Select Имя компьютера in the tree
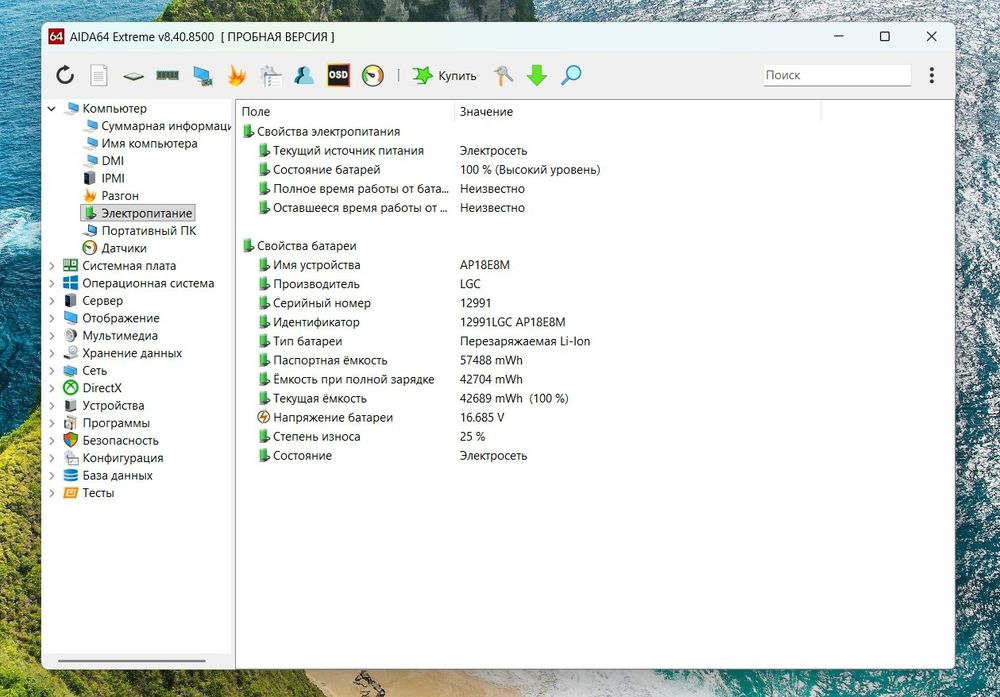The width and height of the screenshot is (1000, 697). click(140, 143)
